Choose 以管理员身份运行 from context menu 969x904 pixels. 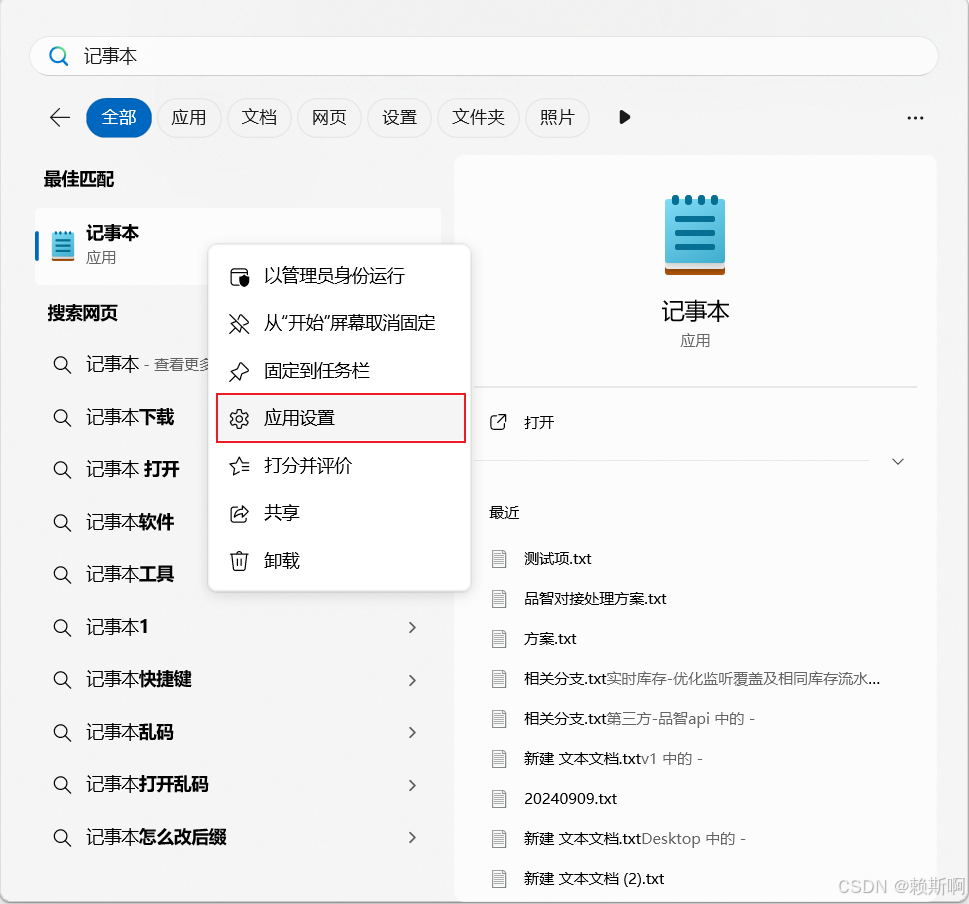point(340,276)
